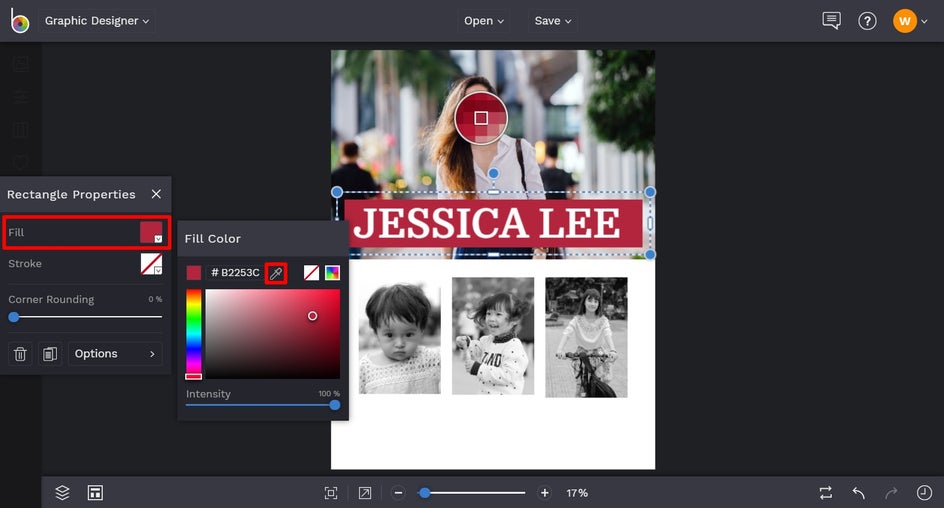
Task: Open the feedback chat icon
Action: [x=831, y=21]
